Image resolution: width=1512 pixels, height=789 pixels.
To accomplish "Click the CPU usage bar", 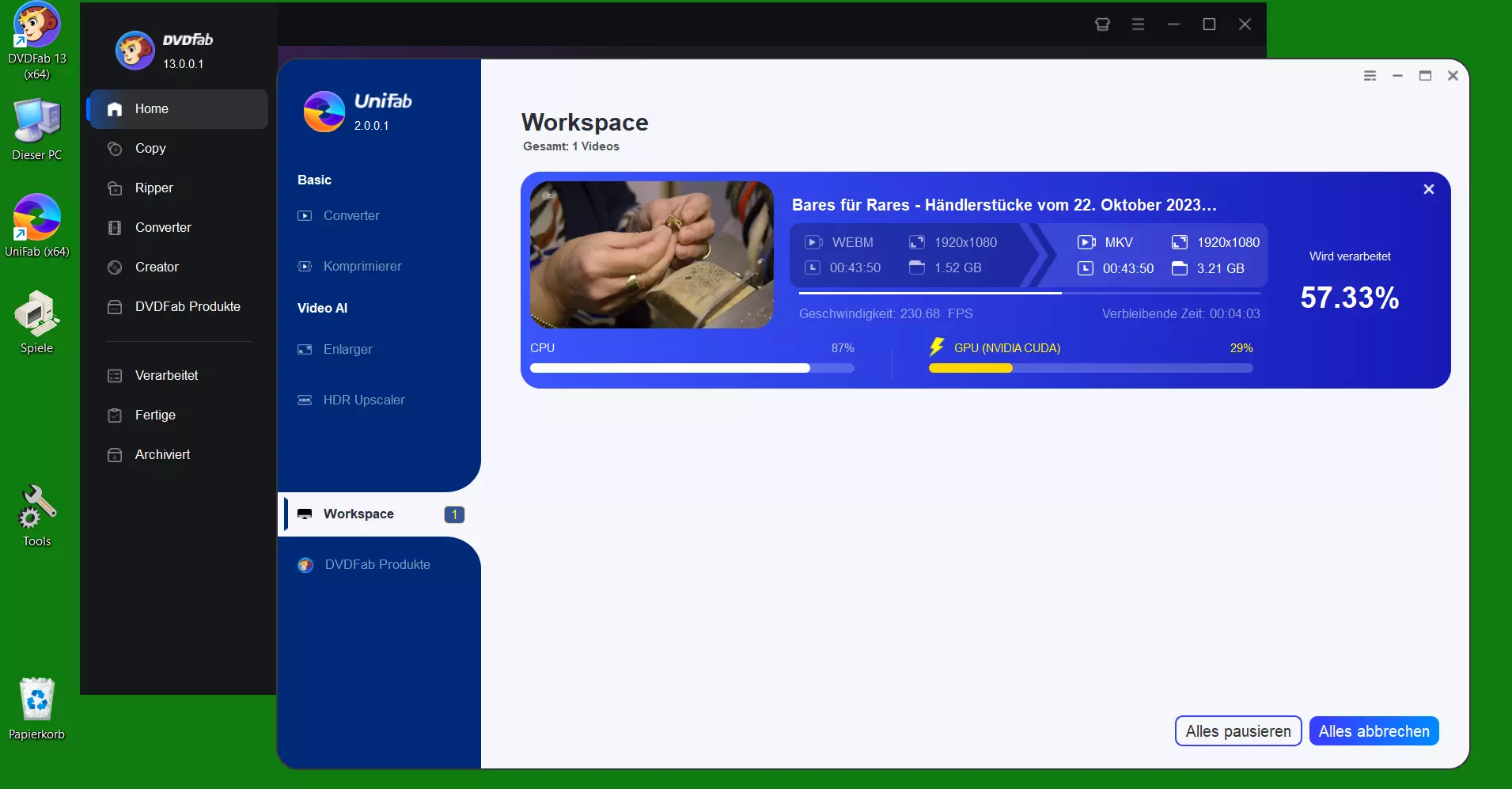I will pyautogui.click(x=692, y=368).
